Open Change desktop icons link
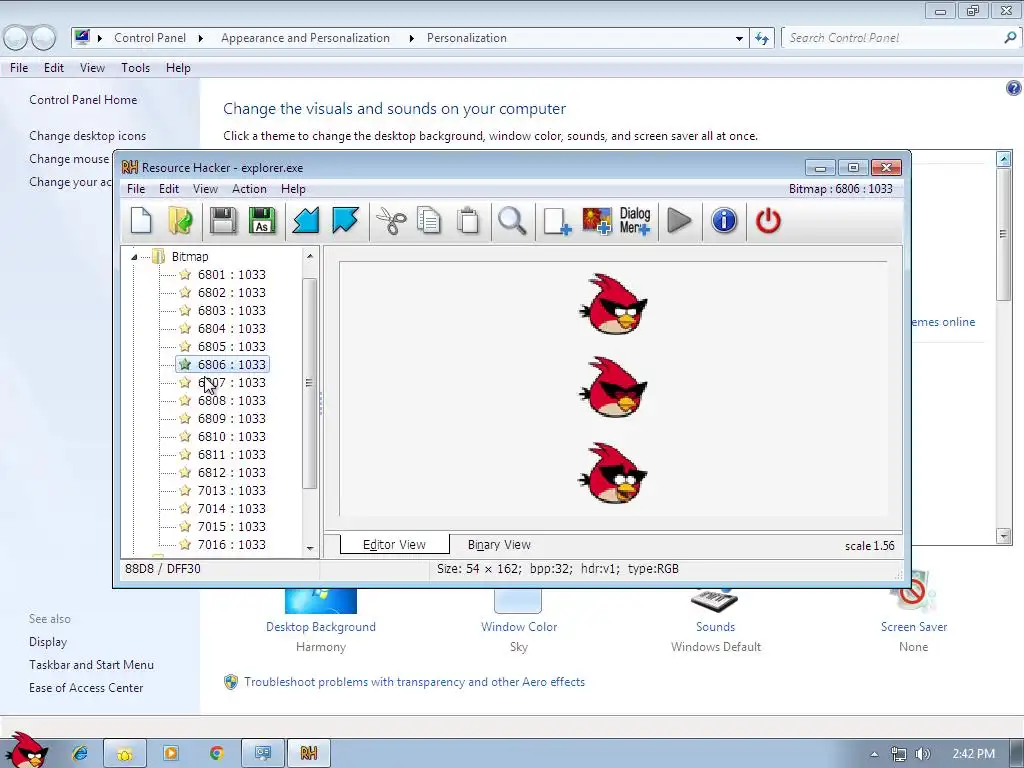Viewport: 1024px width, 768px height. point(88,136)
